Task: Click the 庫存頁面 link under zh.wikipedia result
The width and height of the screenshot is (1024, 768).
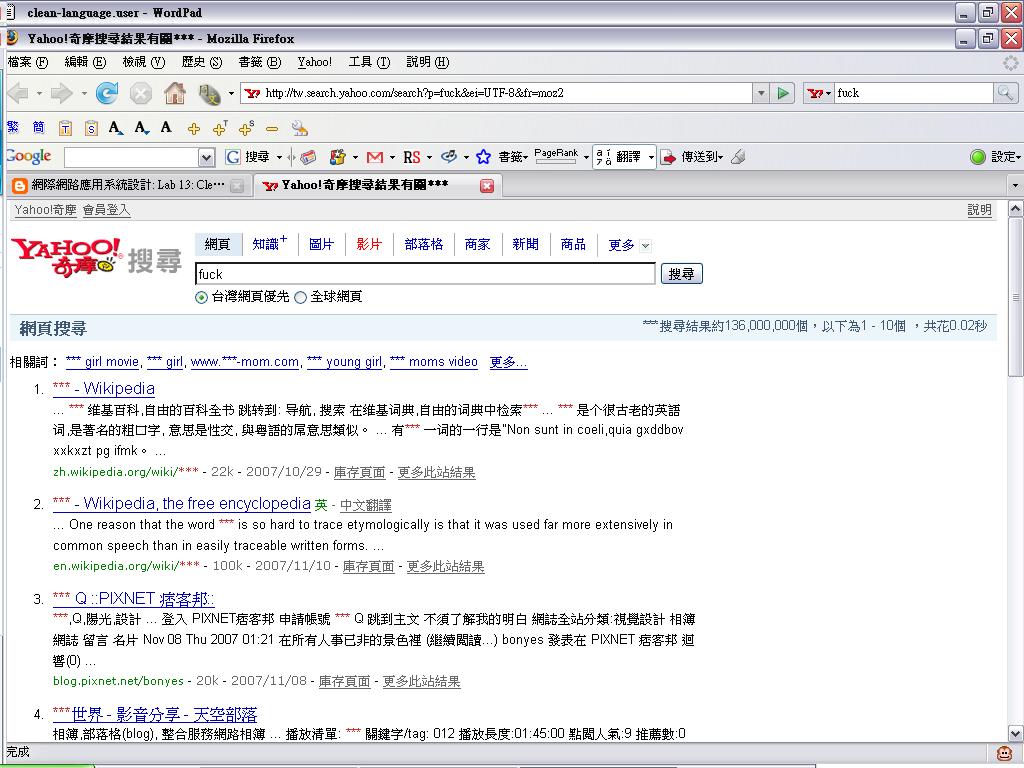Action: tap(359, 472)
